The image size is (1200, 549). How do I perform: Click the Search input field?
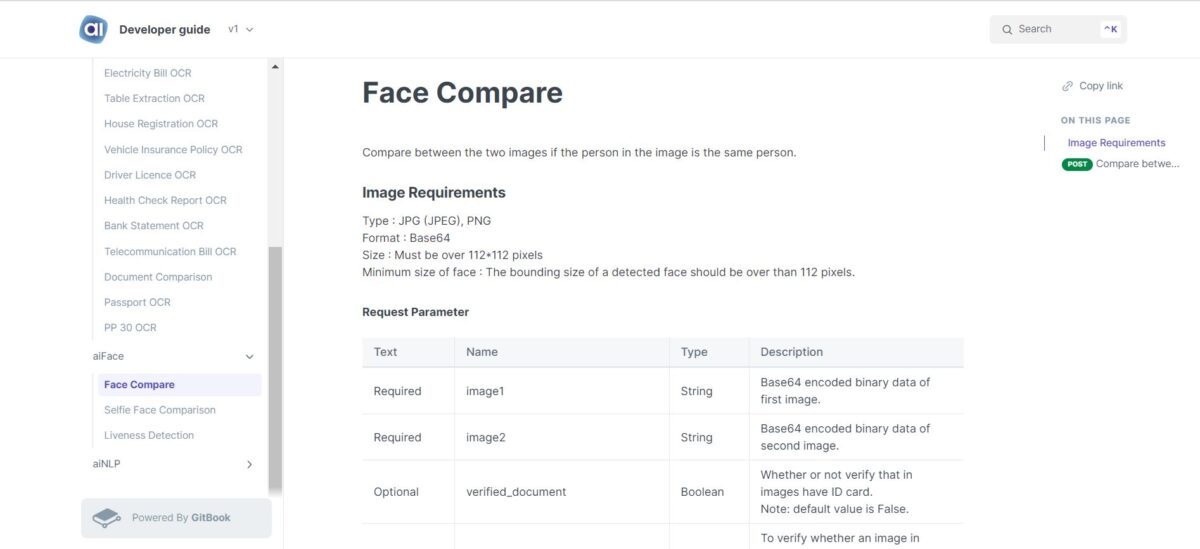1056,29
